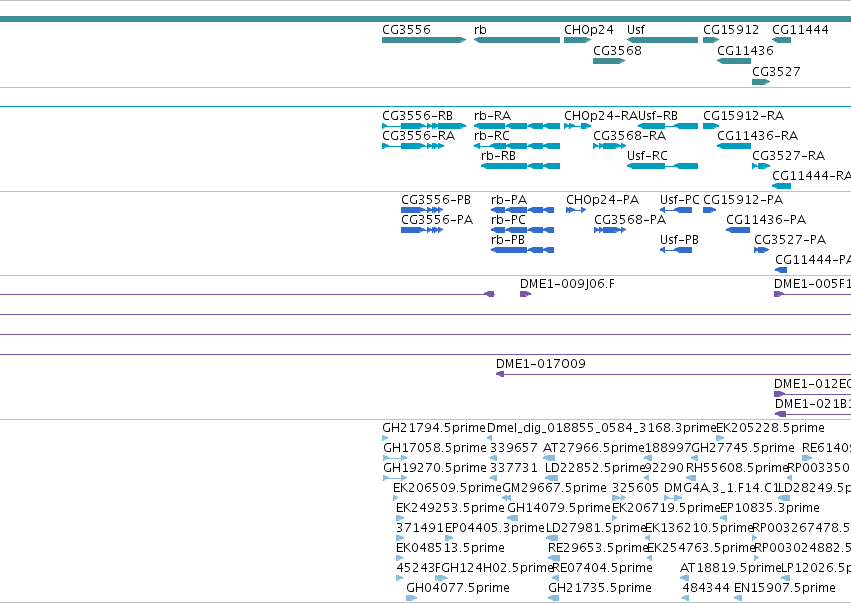851x603 pixels.
Task: Click the rb-PA coding feature
Action: click(523, 210)
